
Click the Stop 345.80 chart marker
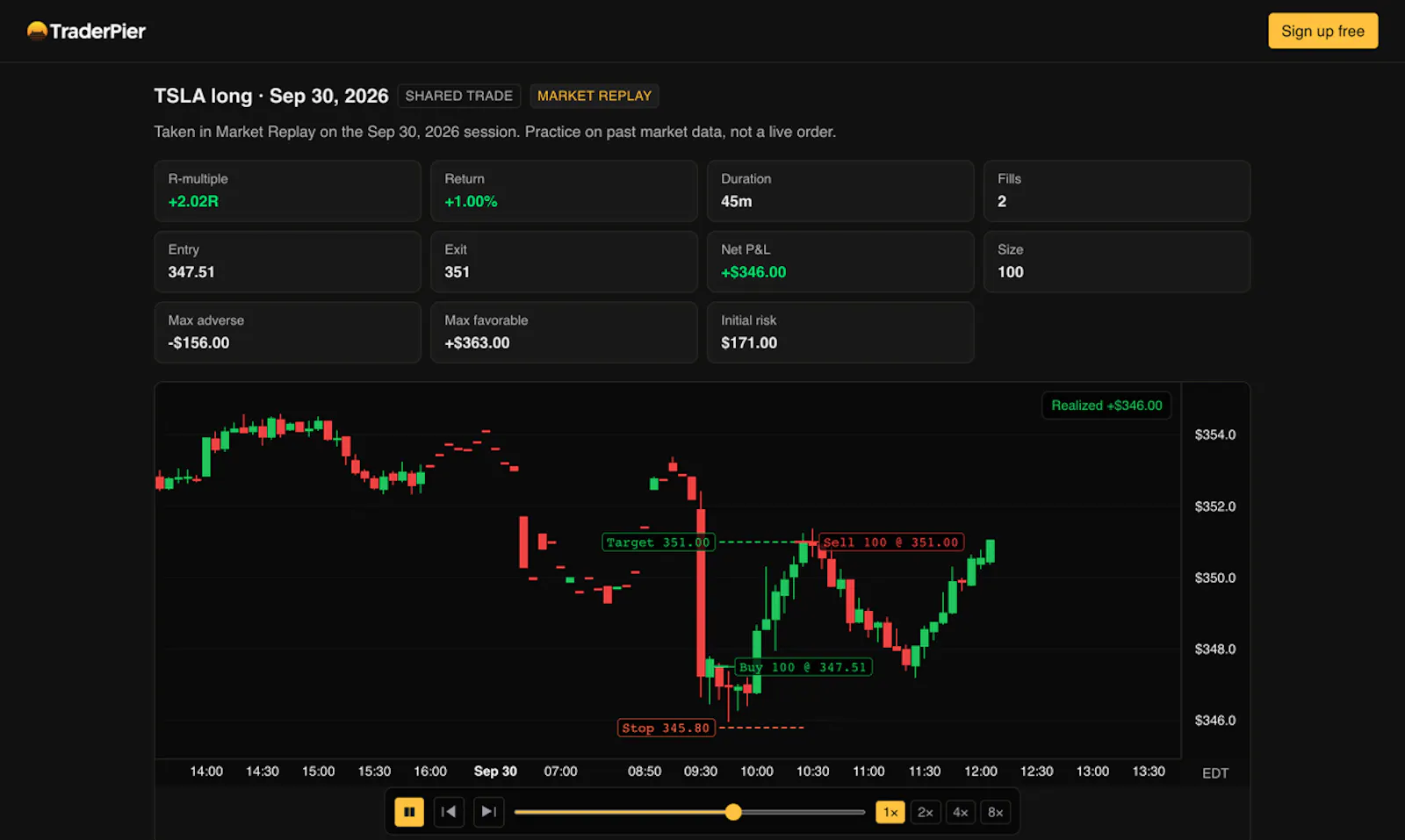(x=666, y=728)
